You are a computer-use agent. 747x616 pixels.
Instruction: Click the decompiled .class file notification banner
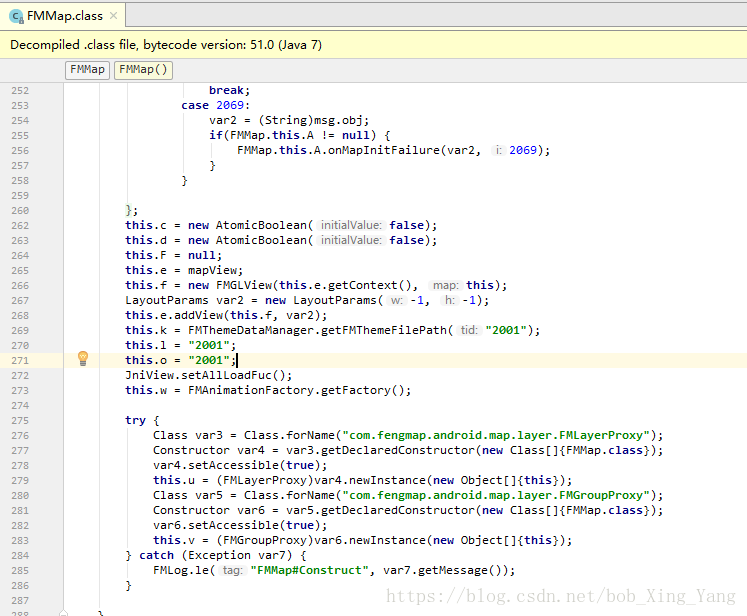(374, 45)
